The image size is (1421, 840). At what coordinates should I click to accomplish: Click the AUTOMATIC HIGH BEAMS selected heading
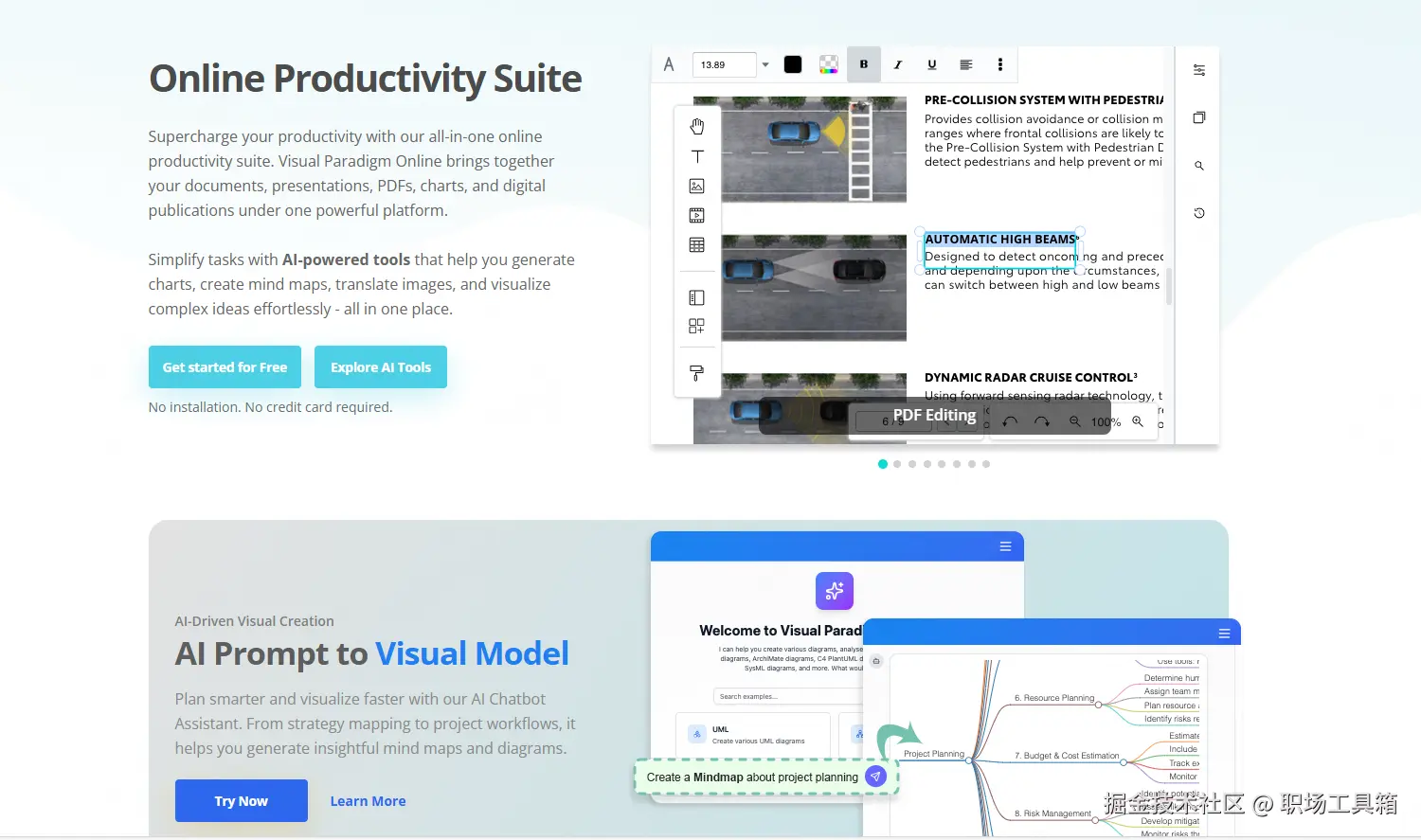(x=1000, y=240)
